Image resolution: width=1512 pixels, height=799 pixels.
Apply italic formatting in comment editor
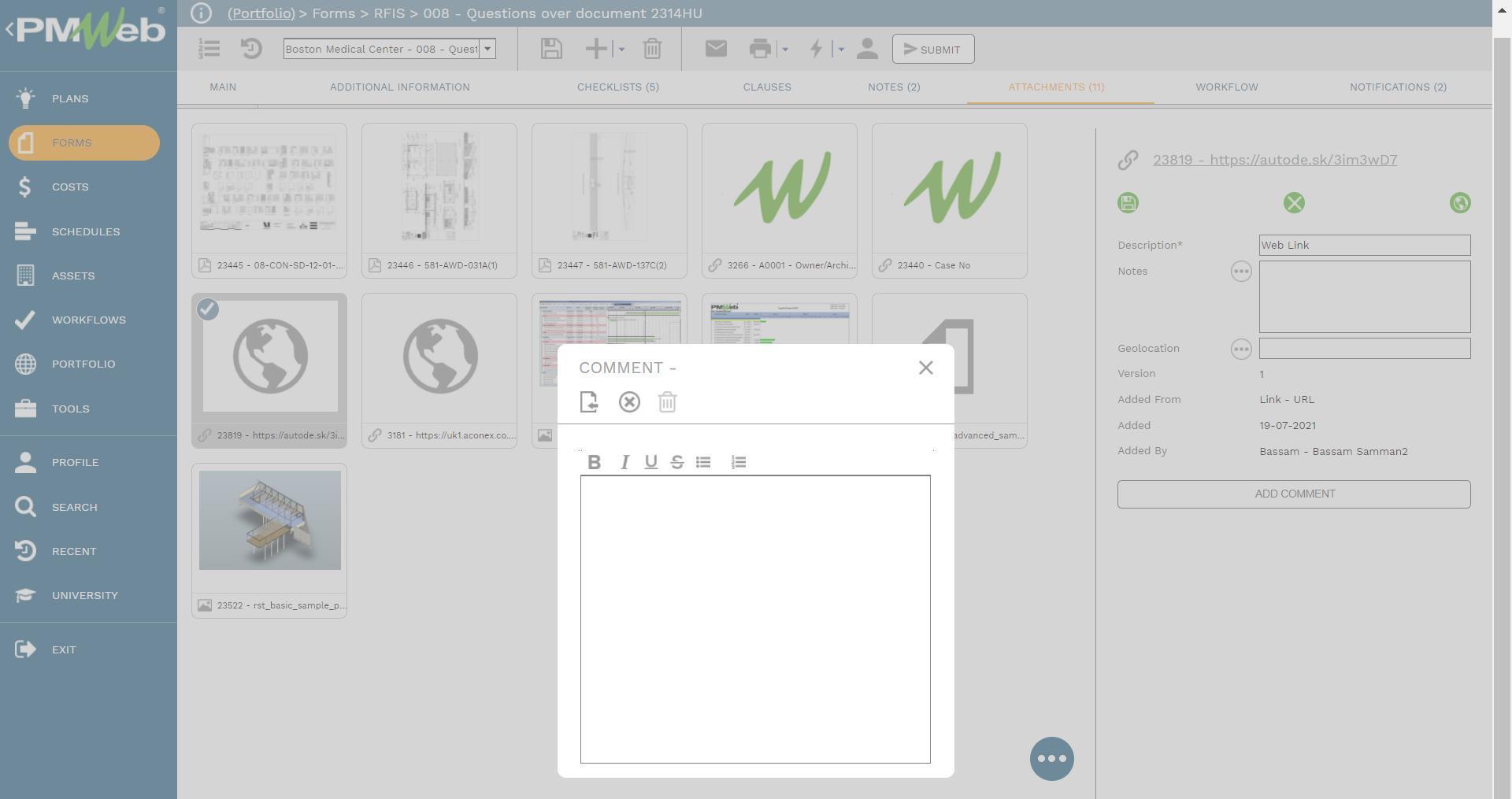tap(624, 463)
